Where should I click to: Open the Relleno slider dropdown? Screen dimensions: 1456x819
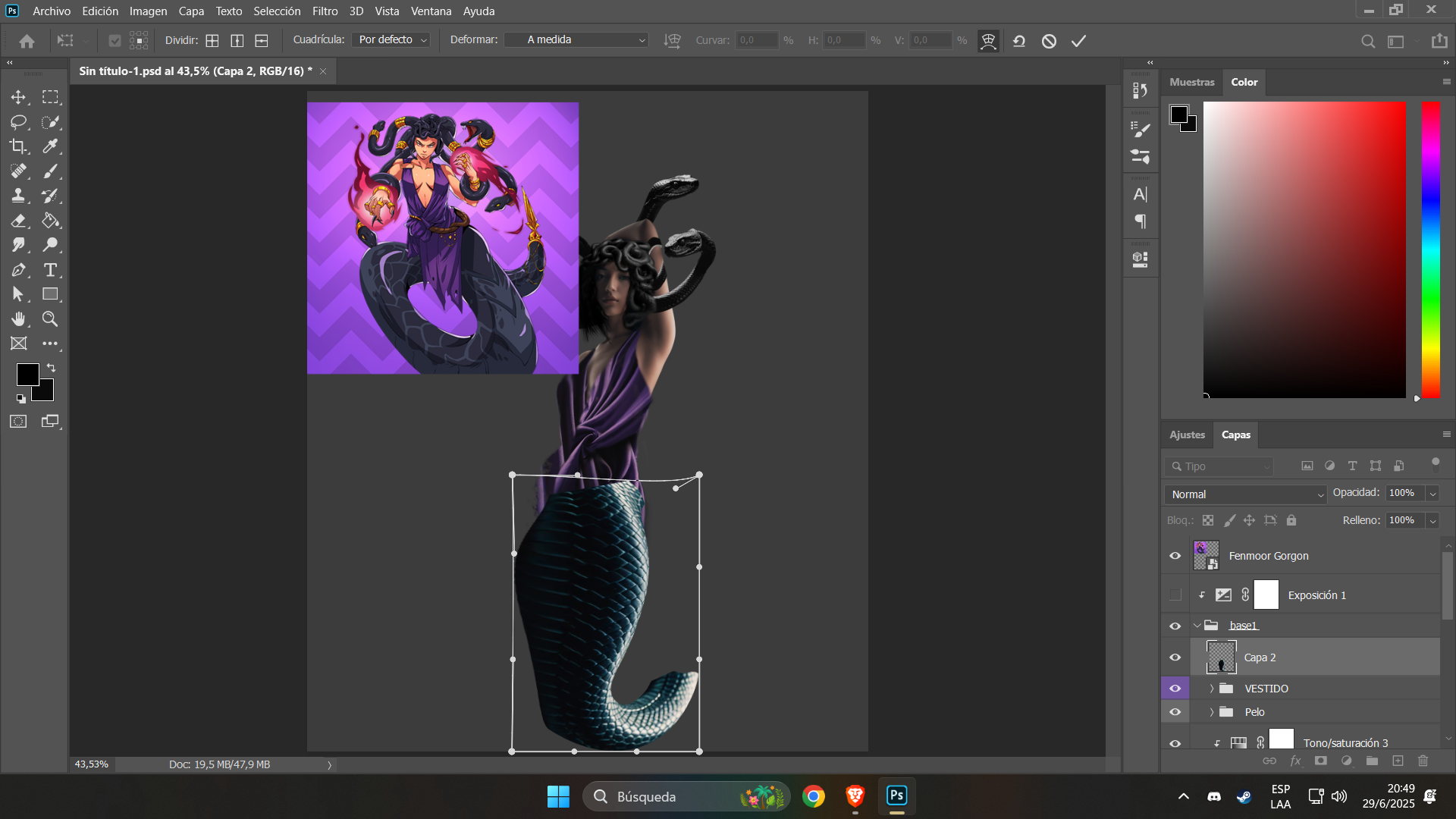(1432, 521)
